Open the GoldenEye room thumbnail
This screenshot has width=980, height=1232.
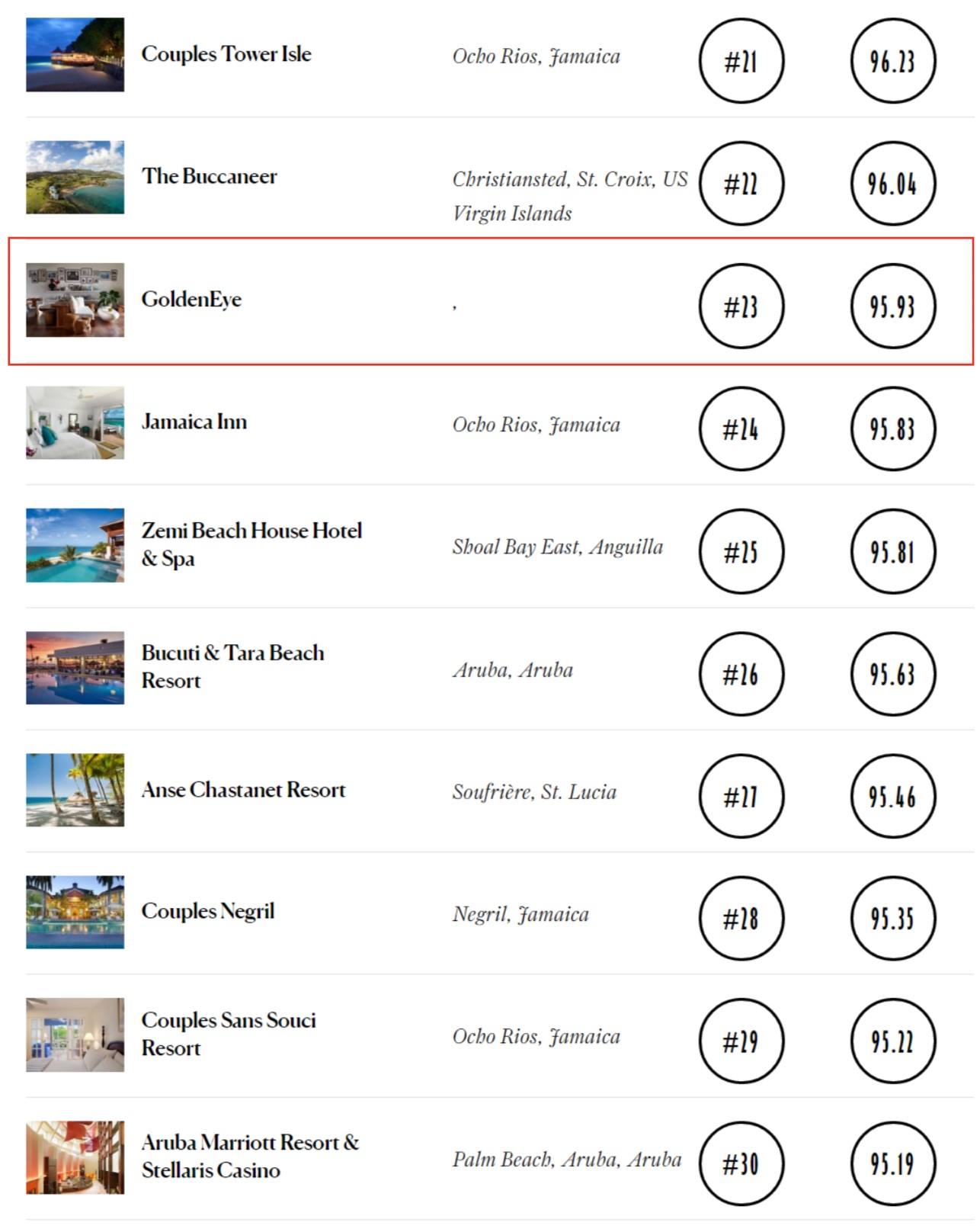pyautogui.click(x=75, y=300)
